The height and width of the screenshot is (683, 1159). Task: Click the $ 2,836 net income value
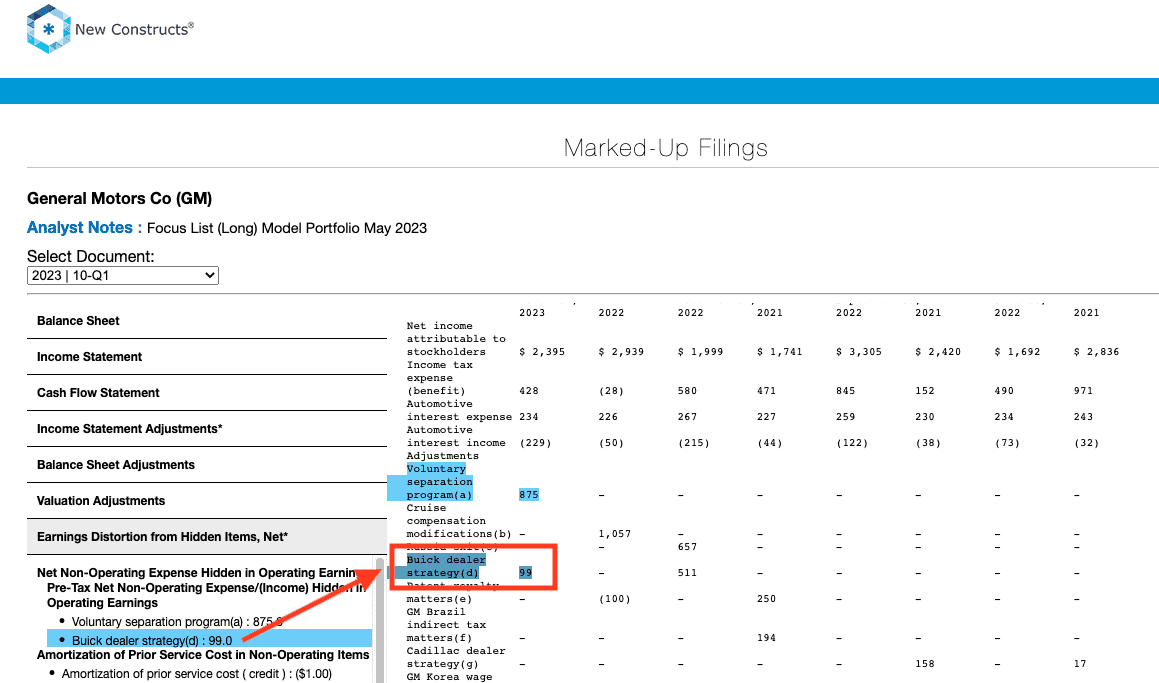[x=1097, y=352]
